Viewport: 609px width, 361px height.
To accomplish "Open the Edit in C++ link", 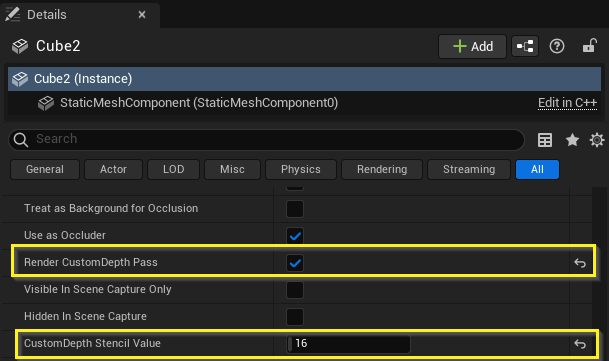I will 567,103.
